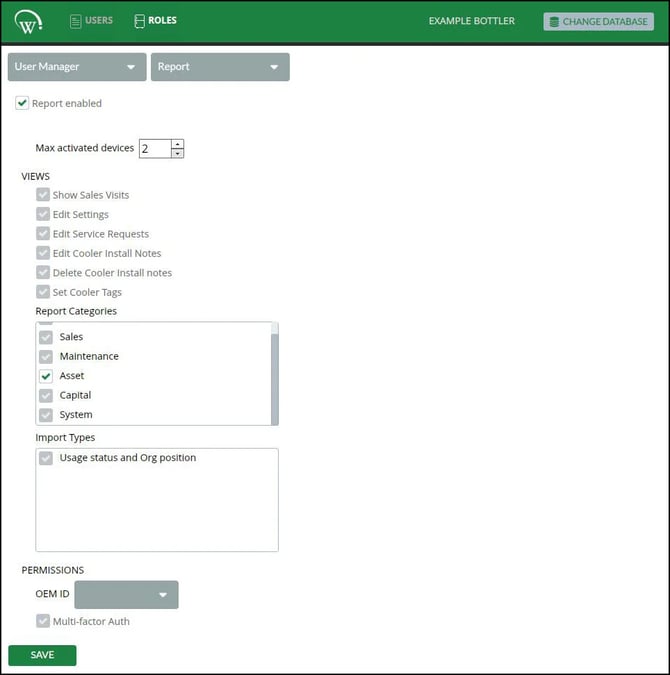Viewport: 670px width, 675px height.
Task: Toggle Delete Cooler Install notes checkbox
Action: point(43,272)
